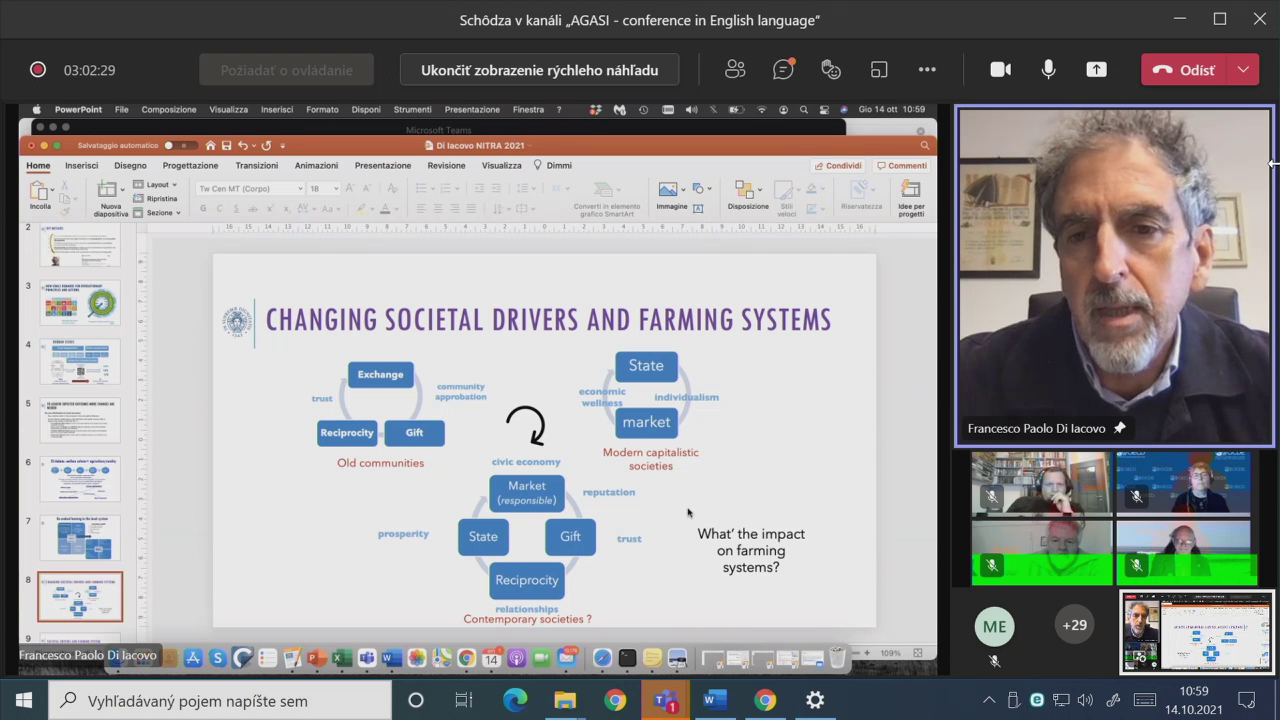Open the more actions ellipsis menu
Image resolution: width=1280 pixels, height=720 pixels.
927,70
